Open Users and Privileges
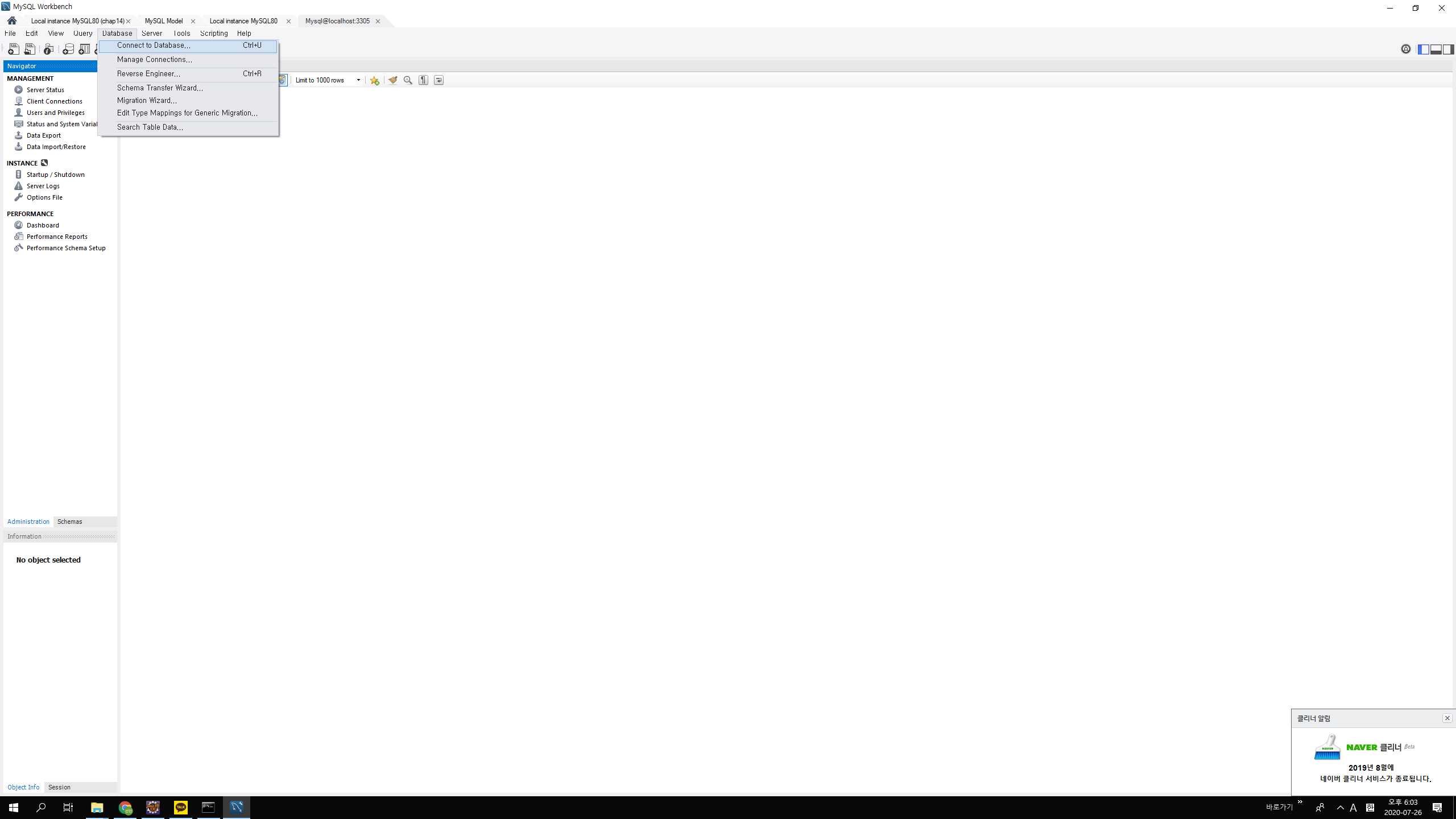This screenshot has height=819, width=1456. click(56, 113)
